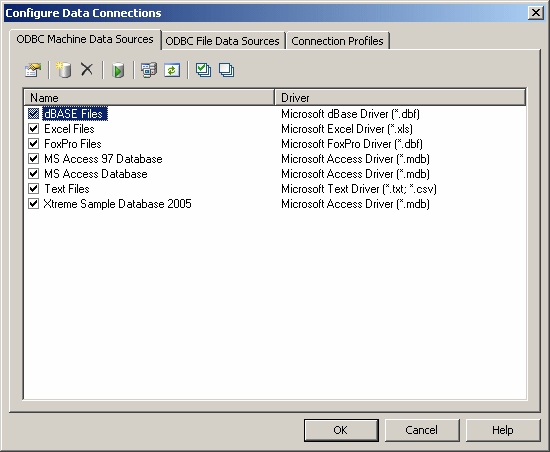Image resolution: width=550 pixels, height=452 pixels.
Task: Add a new data source cylinder icon
Action: coord(64,70)
